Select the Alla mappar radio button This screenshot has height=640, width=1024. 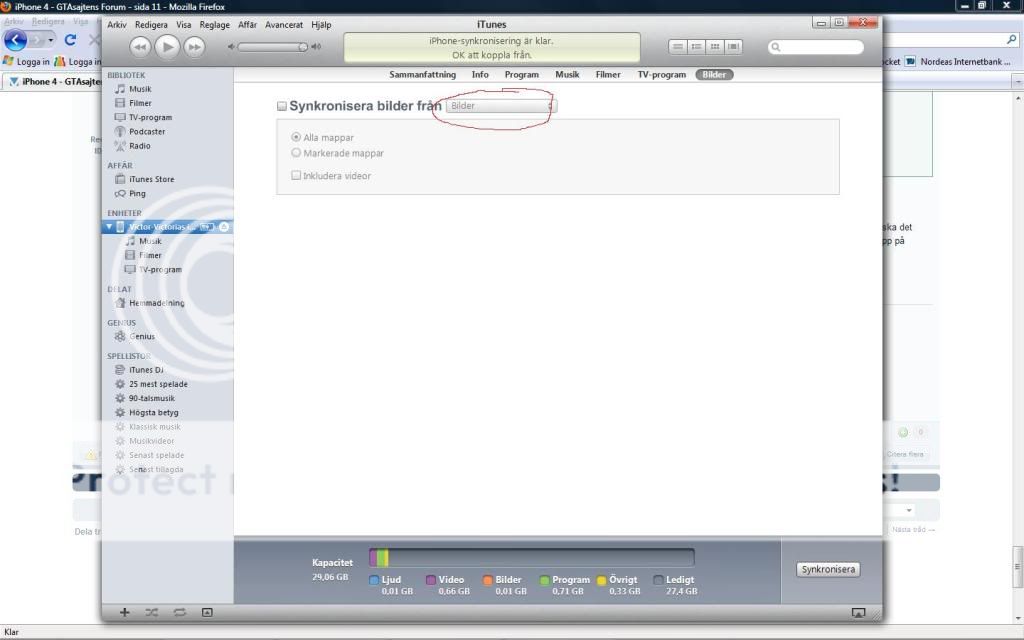[297, 138]
